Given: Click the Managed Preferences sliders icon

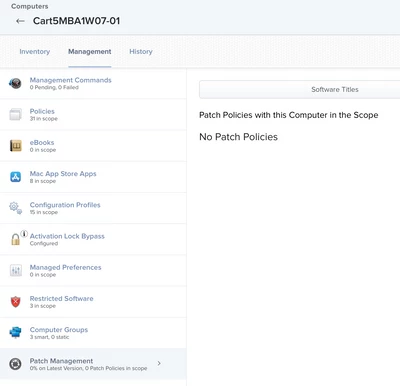Looking at the screenshot, I should (x=15, y=270).
